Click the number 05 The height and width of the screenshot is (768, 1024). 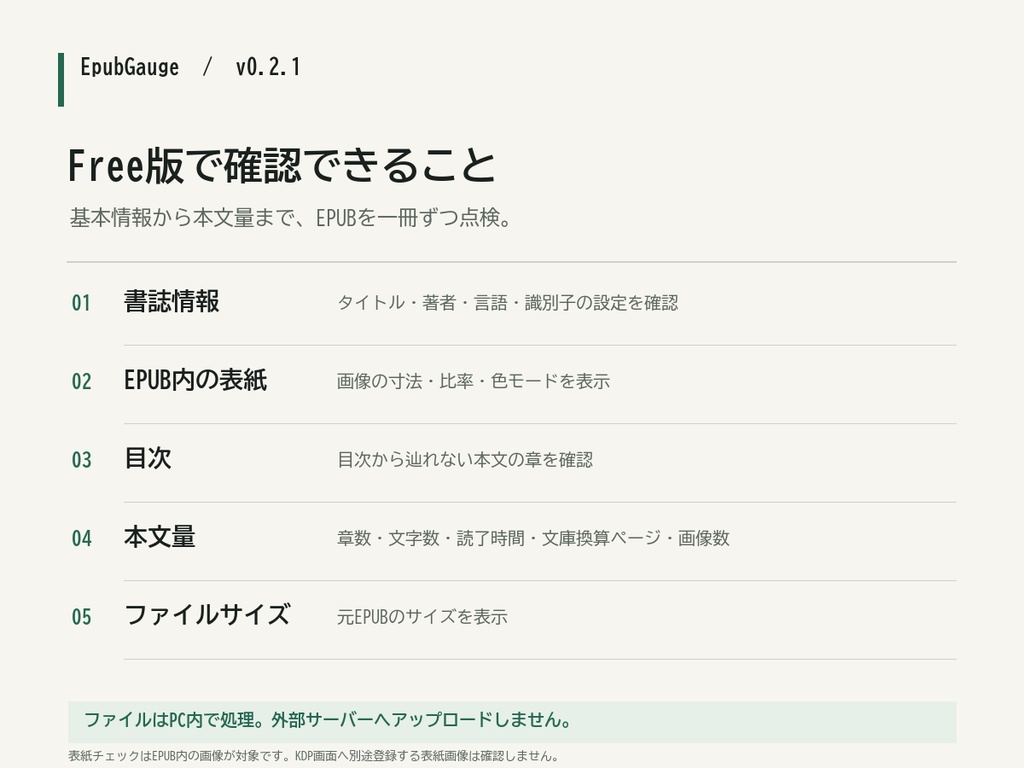pos(81,616)
